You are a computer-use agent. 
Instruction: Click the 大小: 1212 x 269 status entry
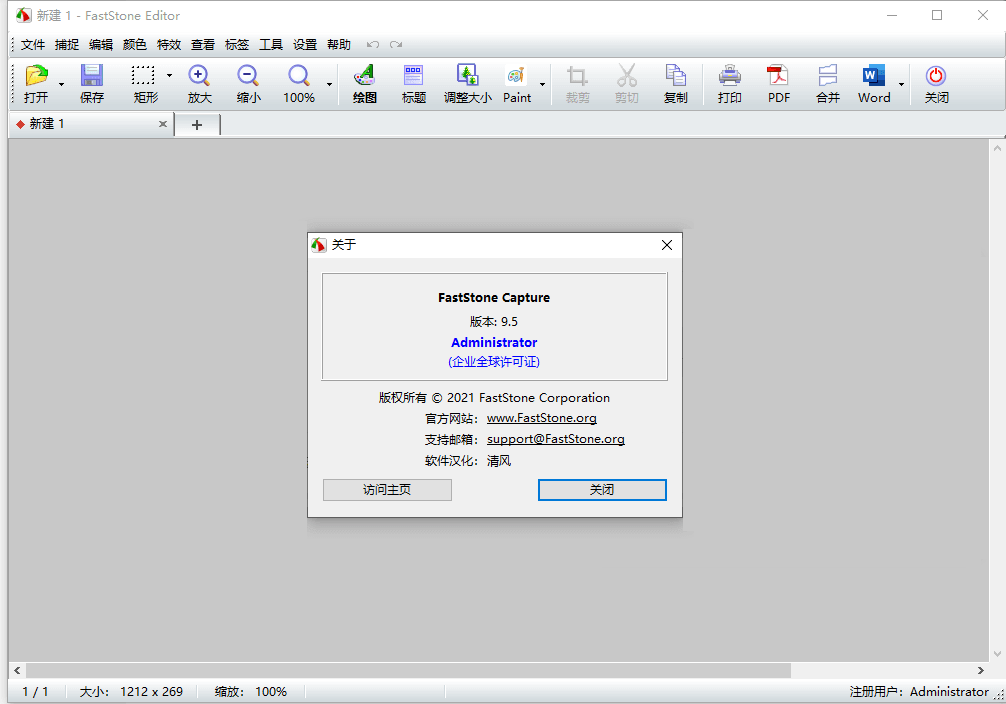tap(131, 692)
